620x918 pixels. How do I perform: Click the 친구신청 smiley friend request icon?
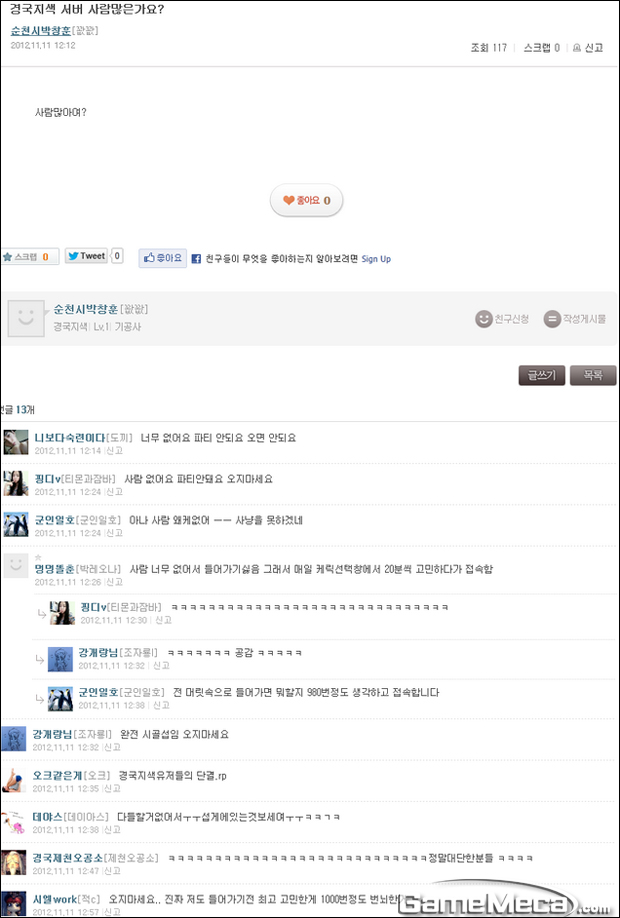point(484,319)
